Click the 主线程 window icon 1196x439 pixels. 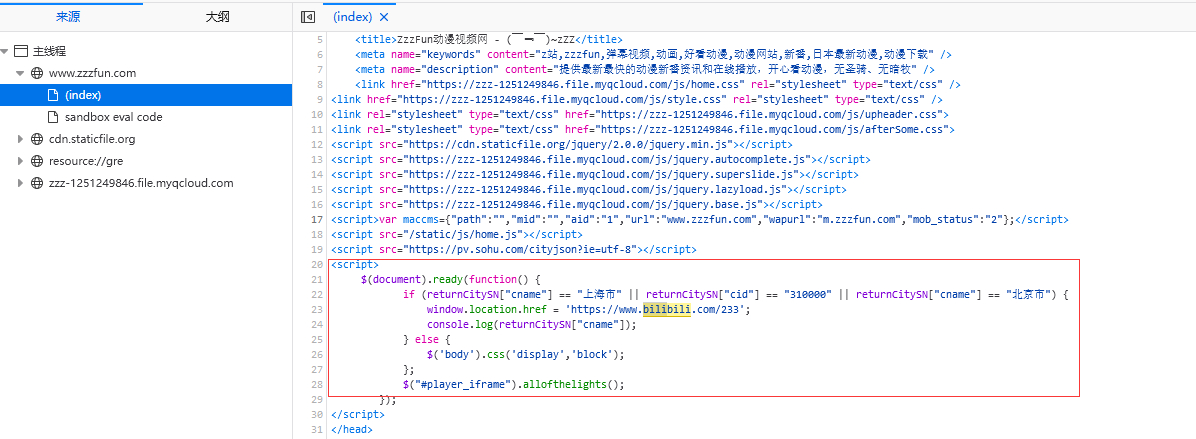[x=21, y=52]
